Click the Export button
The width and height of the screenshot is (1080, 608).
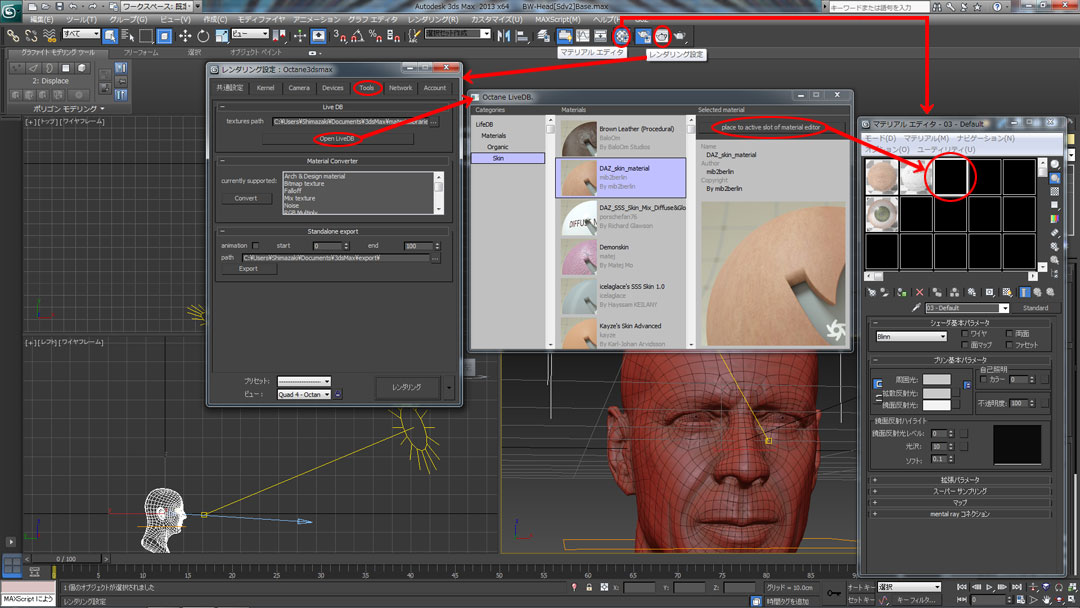pos(248,269)
